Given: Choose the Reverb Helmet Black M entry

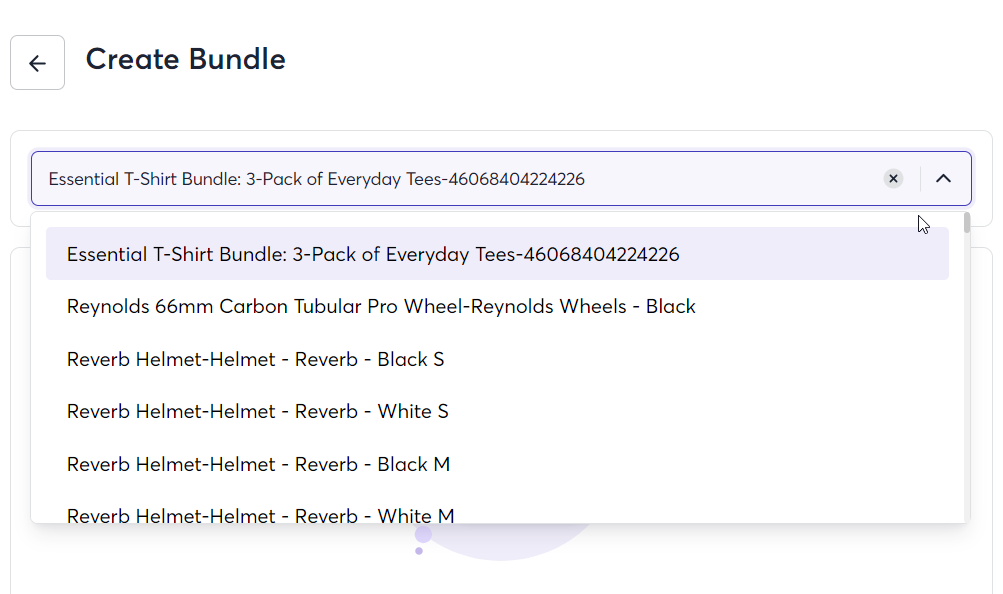Looking at the screenshot, I should 497,464.
